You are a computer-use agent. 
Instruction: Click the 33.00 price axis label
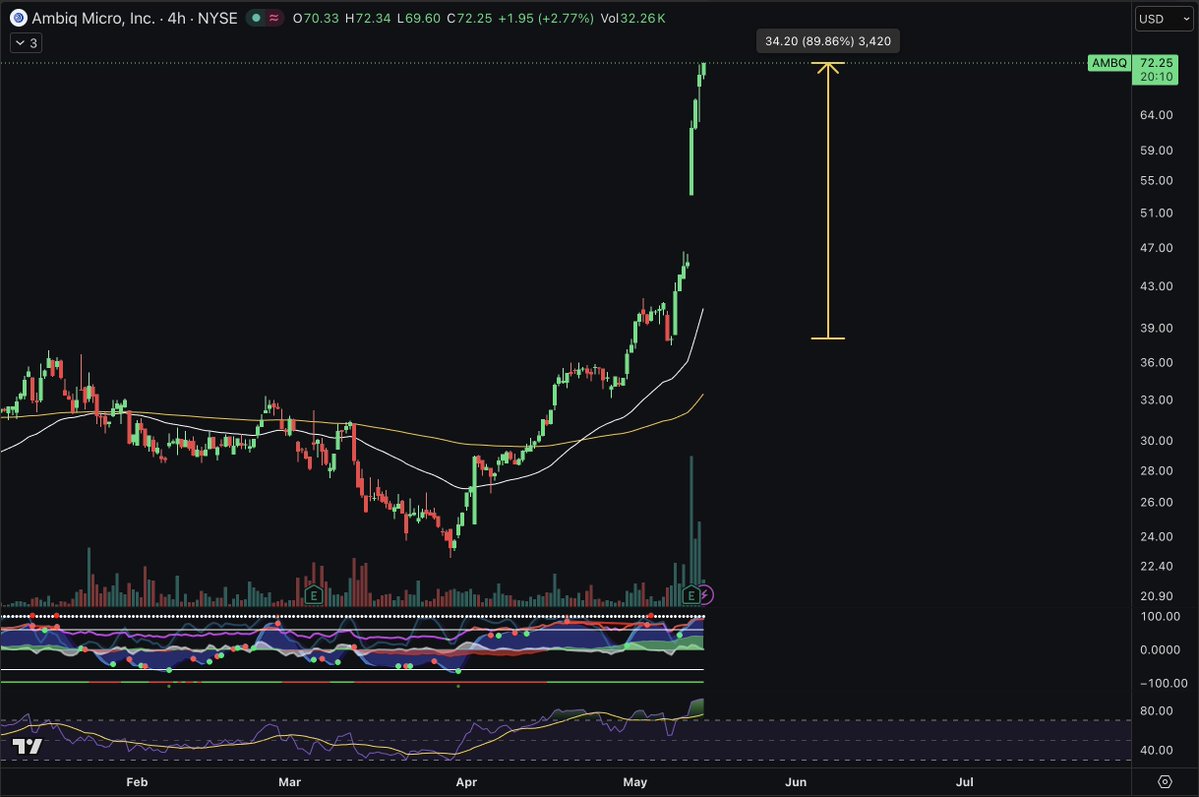1156,400
